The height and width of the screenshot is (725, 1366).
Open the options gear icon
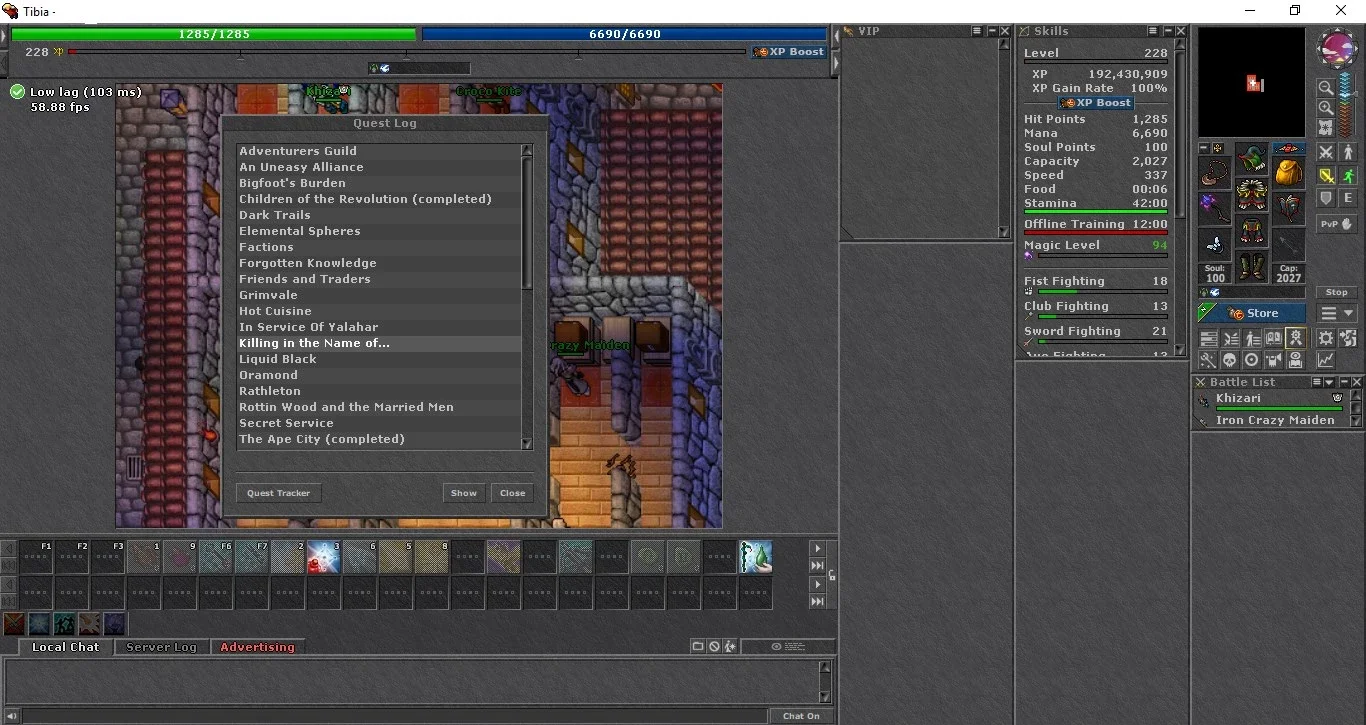(x=1326, y=338)
